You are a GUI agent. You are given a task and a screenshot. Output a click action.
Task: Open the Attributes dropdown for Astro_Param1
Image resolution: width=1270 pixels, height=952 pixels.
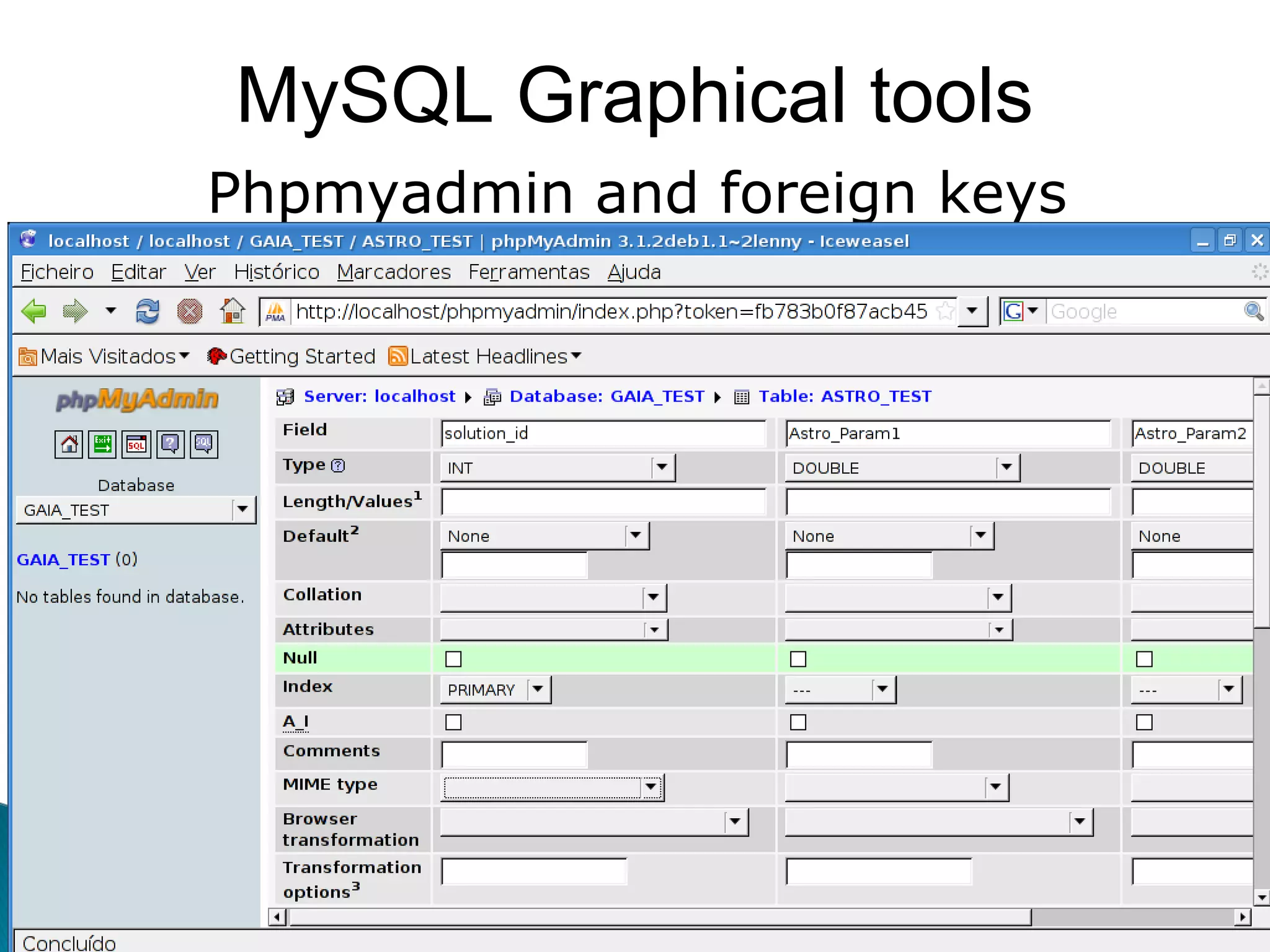[x=899, y=630]
